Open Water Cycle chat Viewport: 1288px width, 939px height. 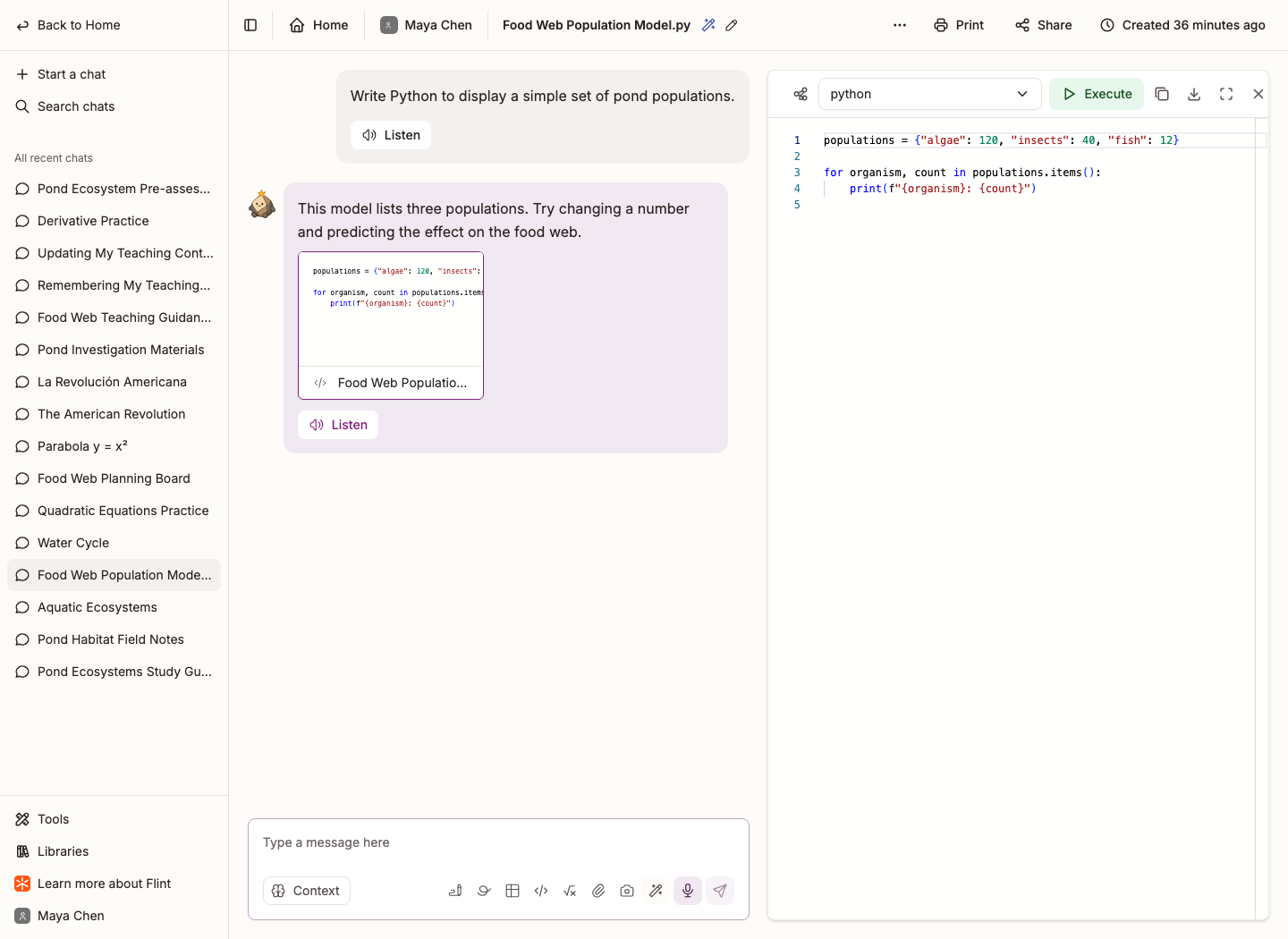click(x=114, y=543)
